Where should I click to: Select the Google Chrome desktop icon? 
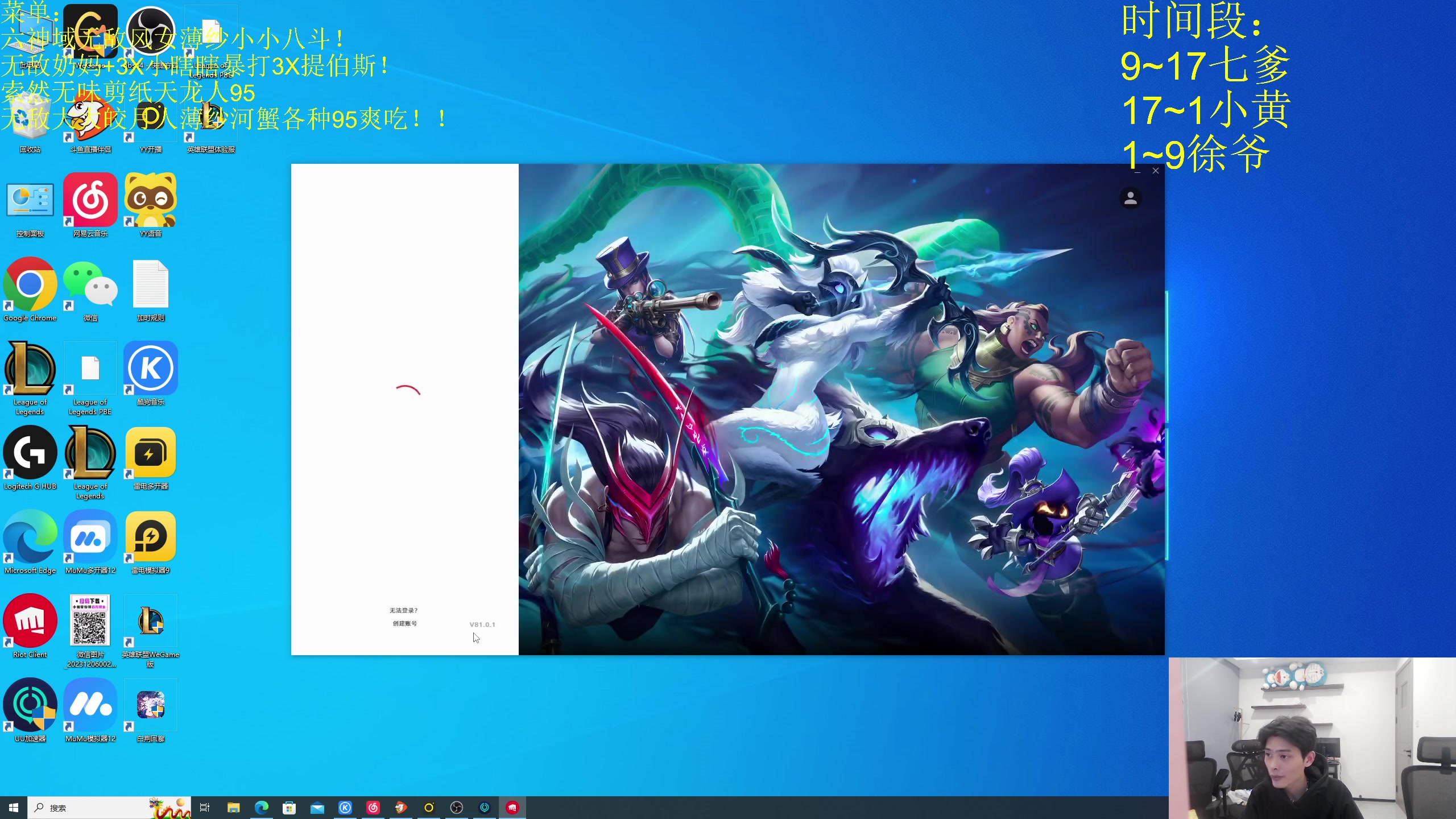[30, 290]
